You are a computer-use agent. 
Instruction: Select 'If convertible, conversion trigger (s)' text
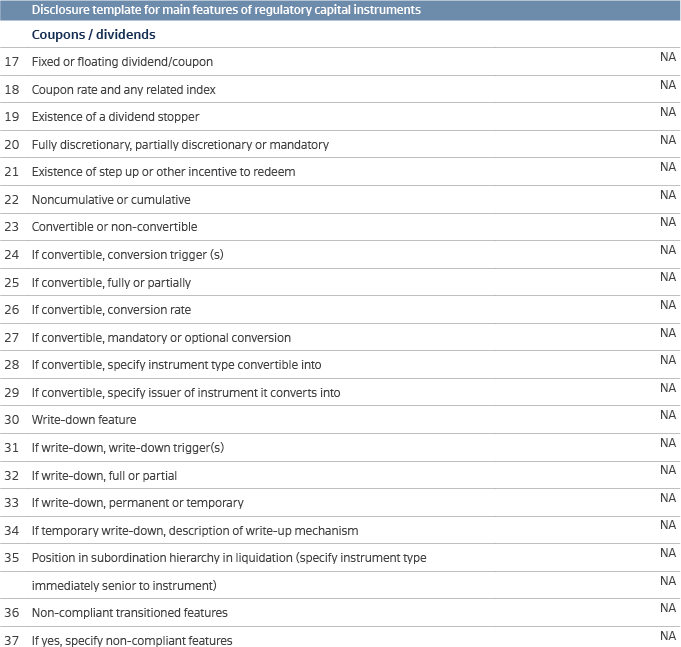tap(127, 255)
